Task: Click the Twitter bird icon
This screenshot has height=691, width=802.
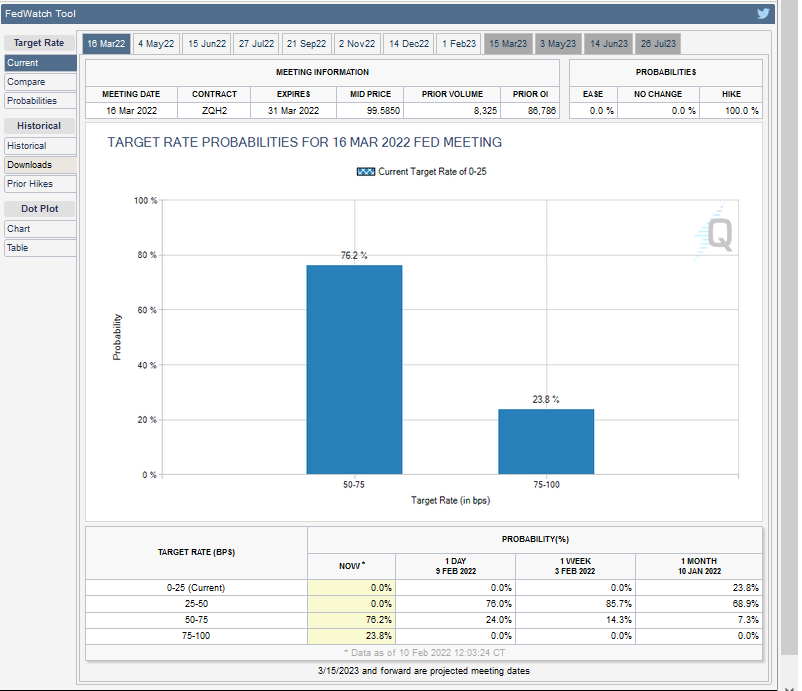Action: pos(763,13)
